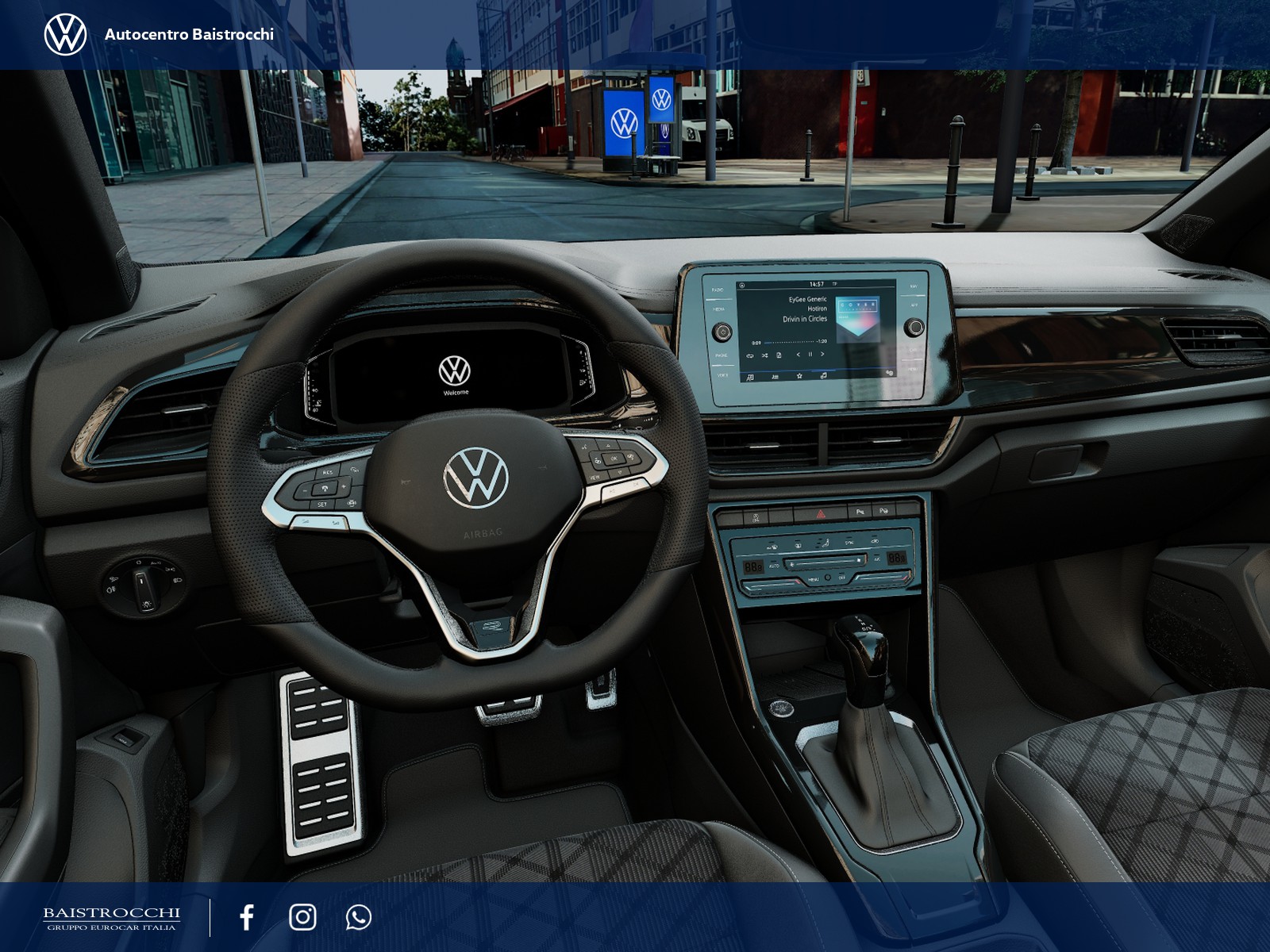This screenshot has width=1270, height=952.
Task: Tap the shuffle icon on infotainment screen
Action: click(x=764, y=355)
